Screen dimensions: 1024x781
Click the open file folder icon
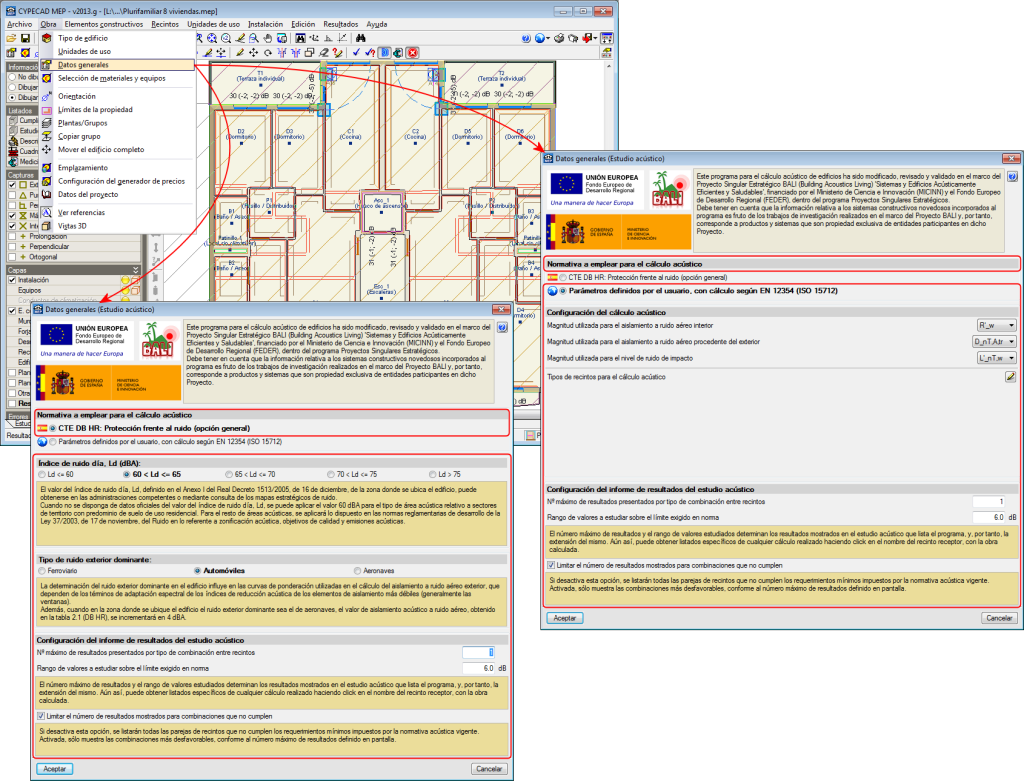(11, 39)
